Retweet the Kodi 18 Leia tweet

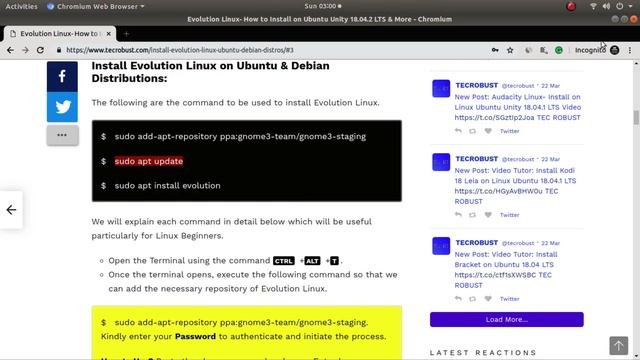472,215
